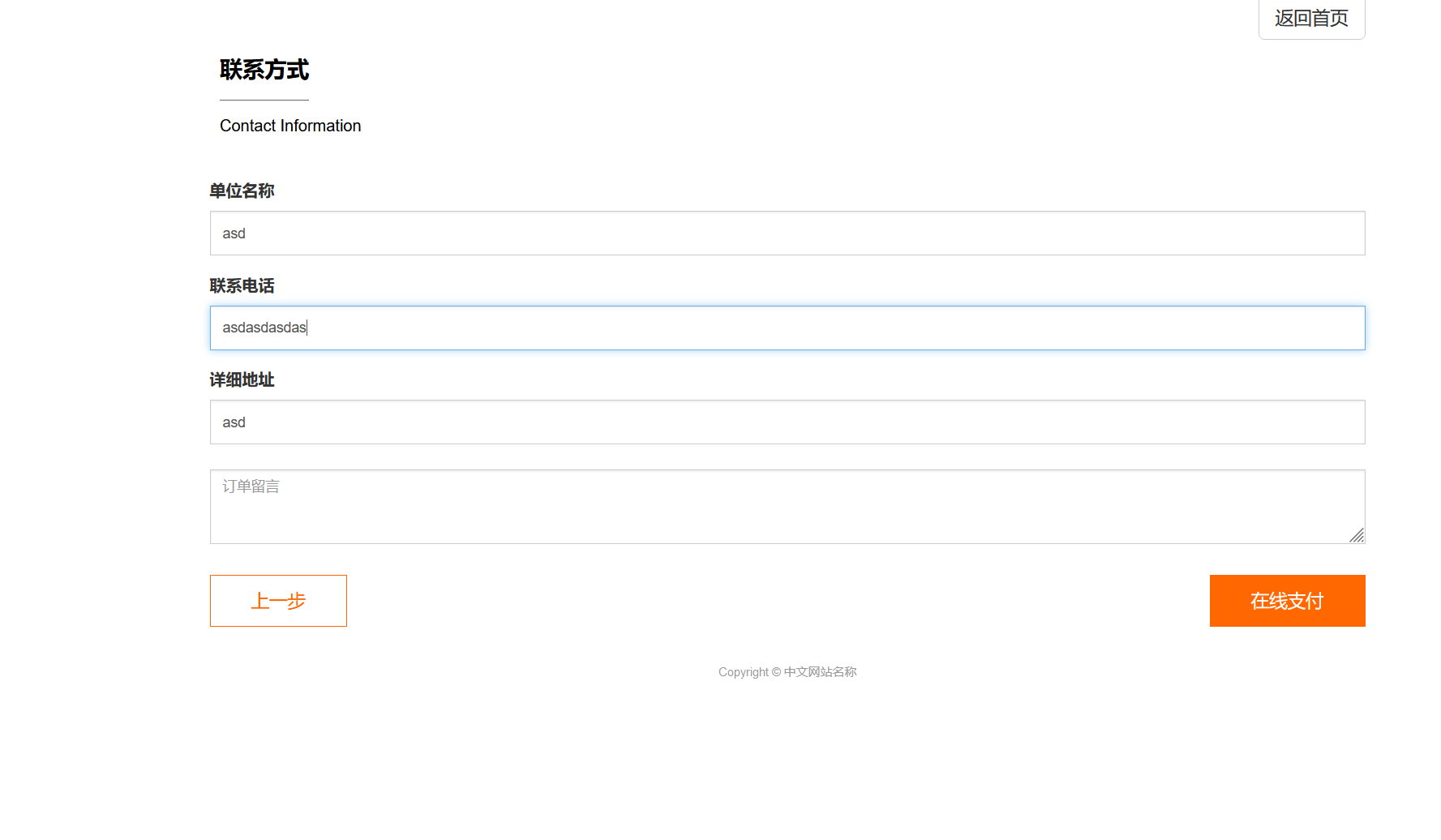Click the textarea resize handle
The width and height of the screenshot is (1441, 840).
coord(1357,535)
